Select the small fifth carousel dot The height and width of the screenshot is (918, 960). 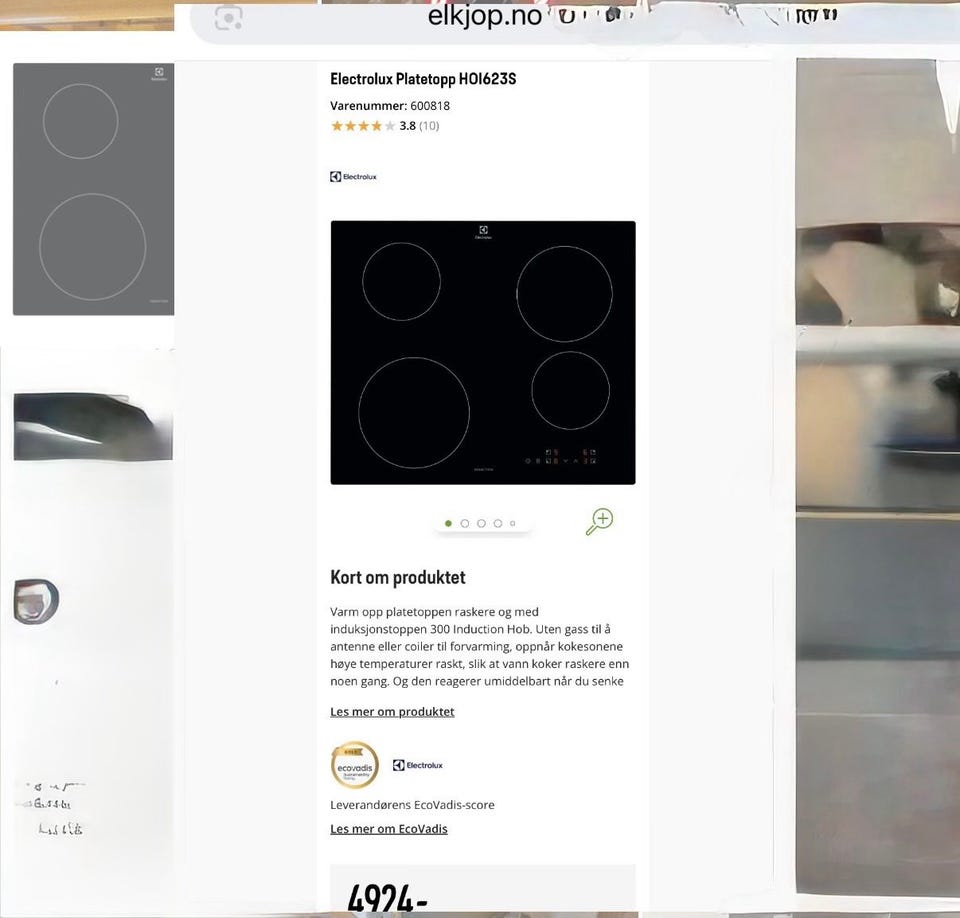512,524
